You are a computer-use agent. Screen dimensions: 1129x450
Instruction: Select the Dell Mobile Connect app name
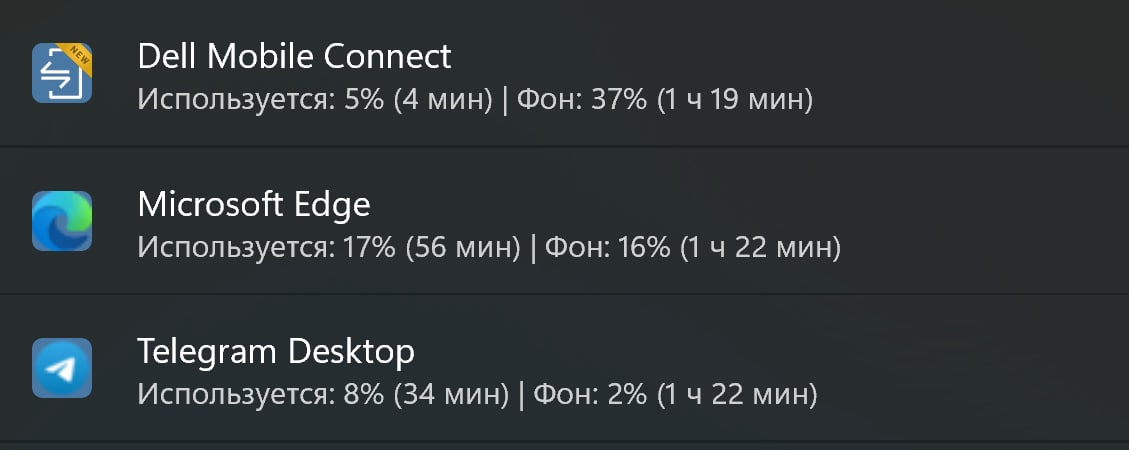pos(294,56)
